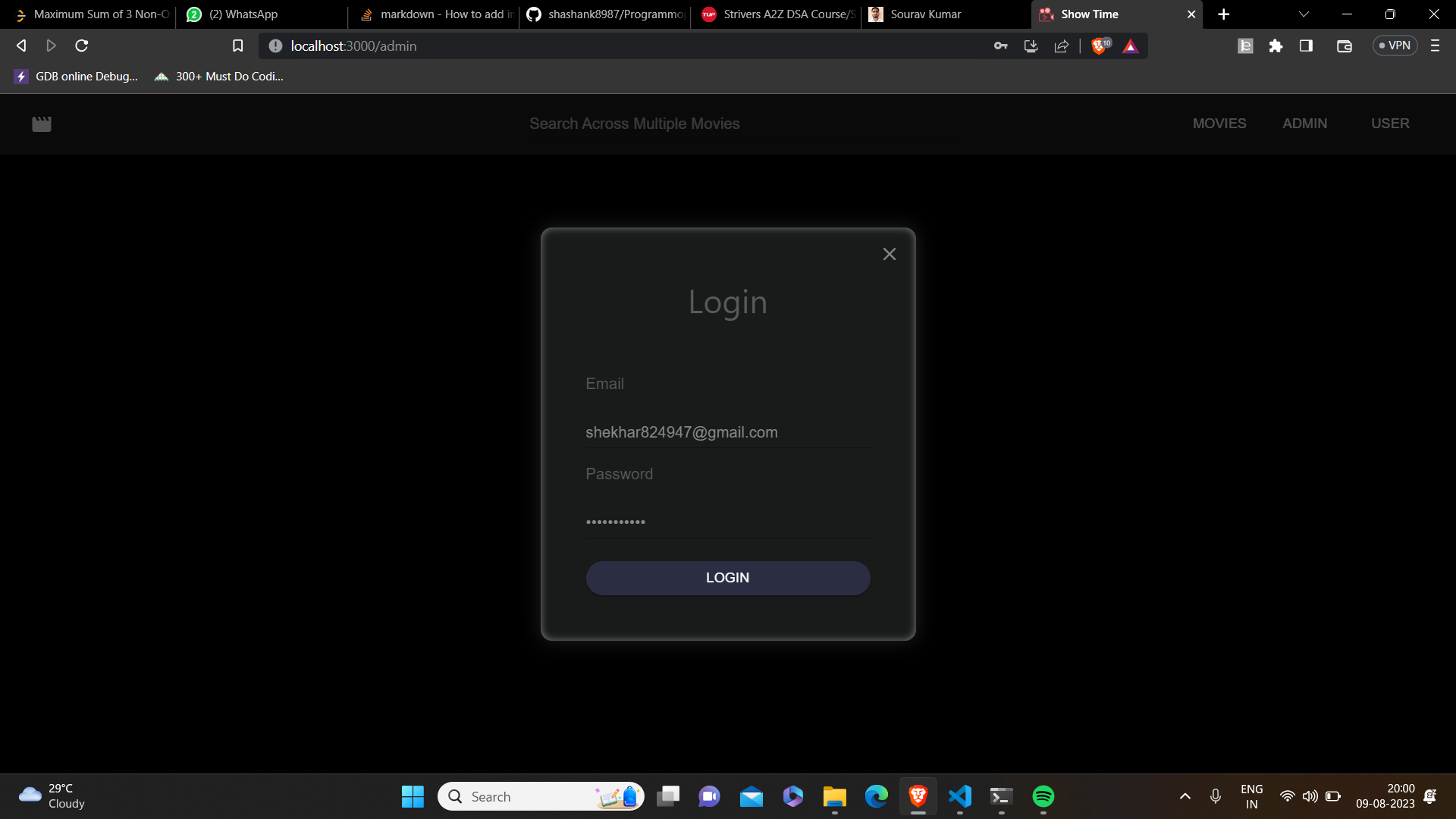The image size is (1456, 819).
Task: Click the movie clapperboard logo icon
Action: (42, 124)
